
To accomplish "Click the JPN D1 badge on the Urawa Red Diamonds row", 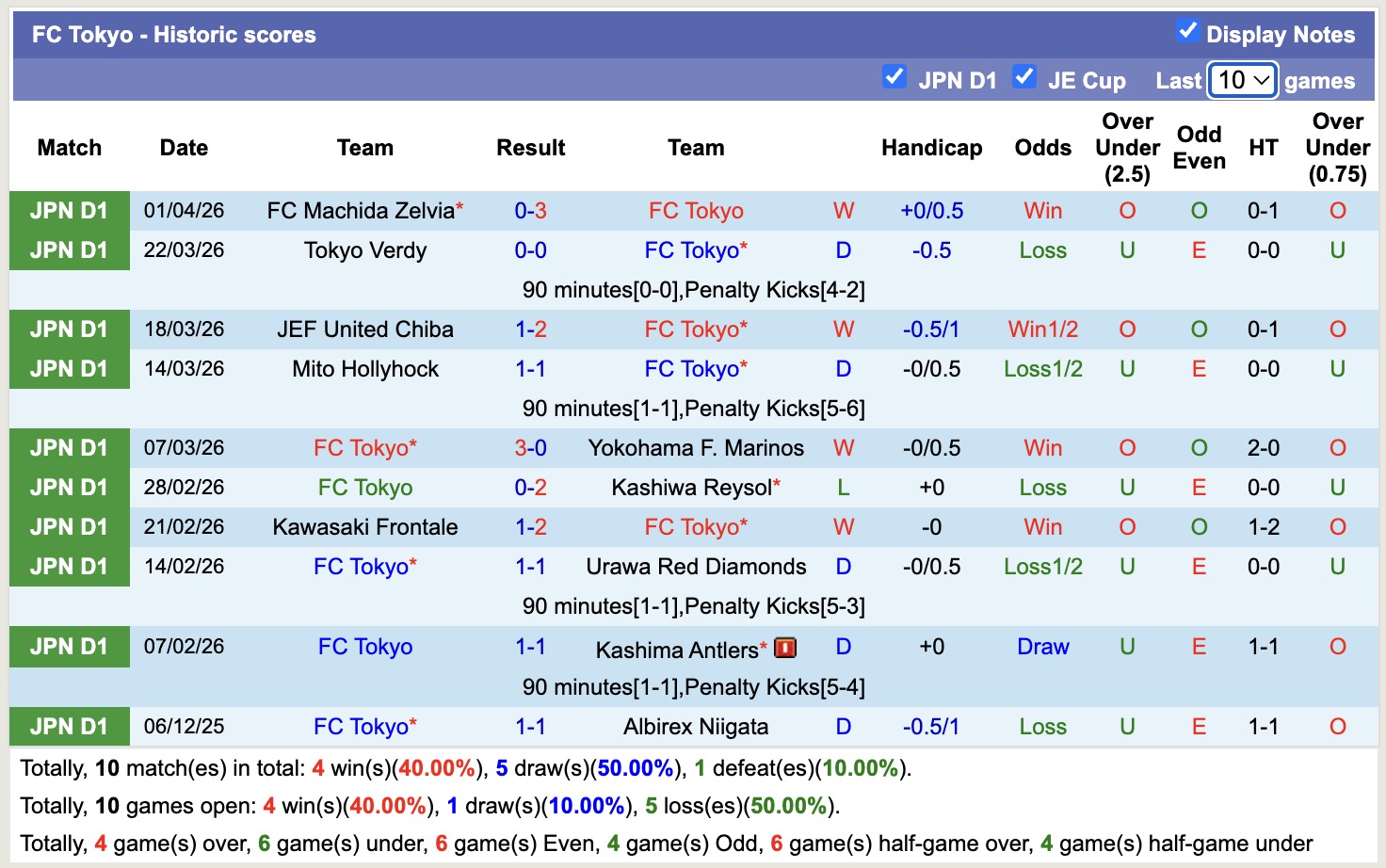I will 69,567.
